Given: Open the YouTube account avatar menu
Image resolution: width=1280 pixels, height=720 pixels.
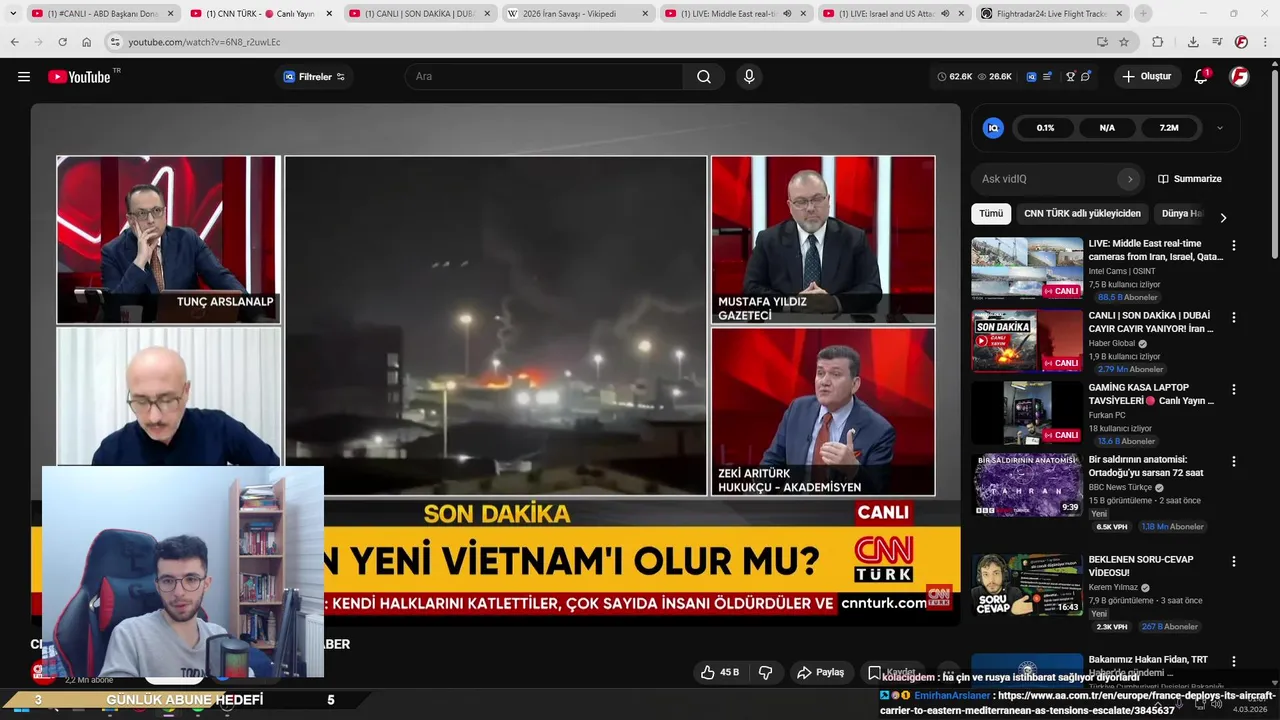Looking at the screenshot, I should click(x=1239, y=77).
